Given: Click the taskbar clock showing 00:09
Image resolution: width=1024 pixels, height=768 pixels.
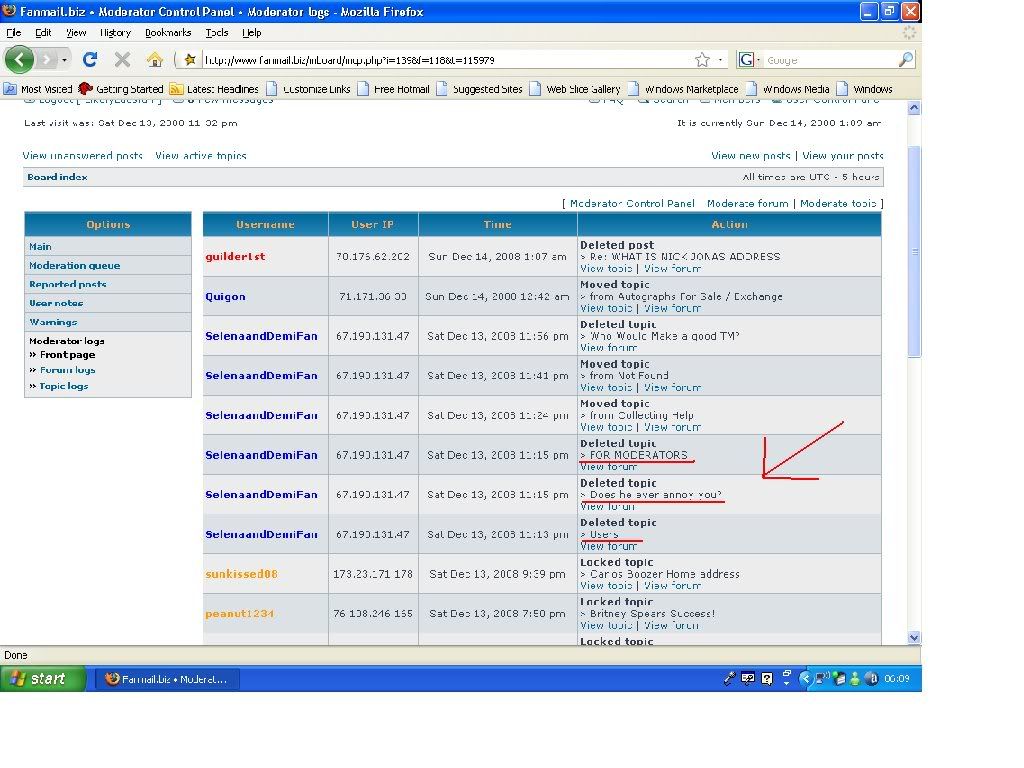Looking at the screenshot, I should (x=897, y=679).
